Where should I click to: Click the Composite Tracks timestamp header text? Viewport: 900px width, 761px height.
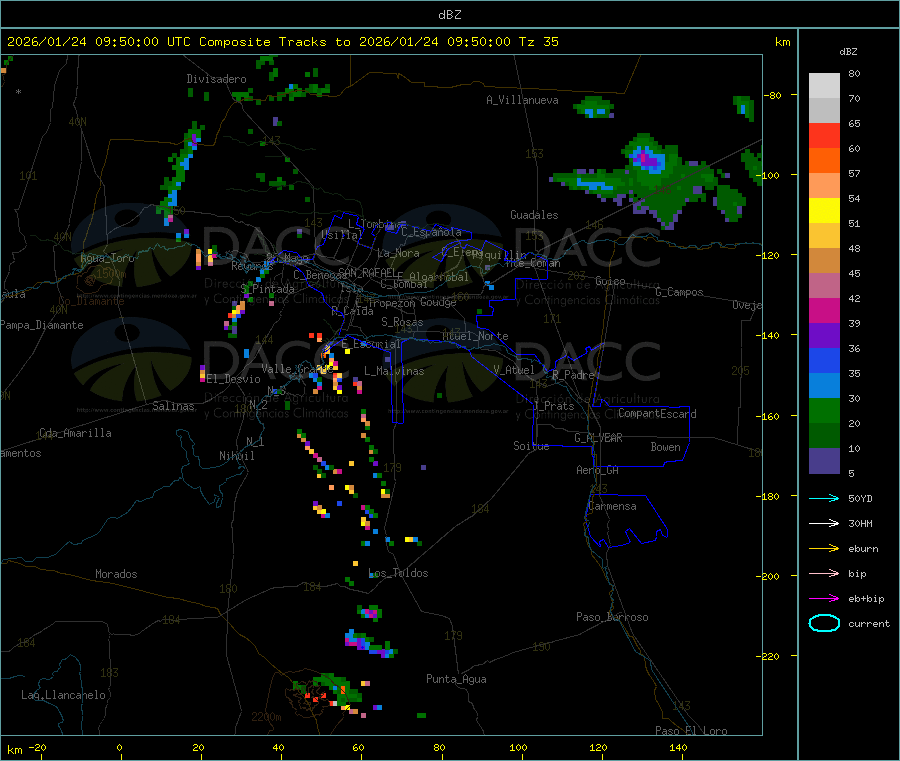282,42
